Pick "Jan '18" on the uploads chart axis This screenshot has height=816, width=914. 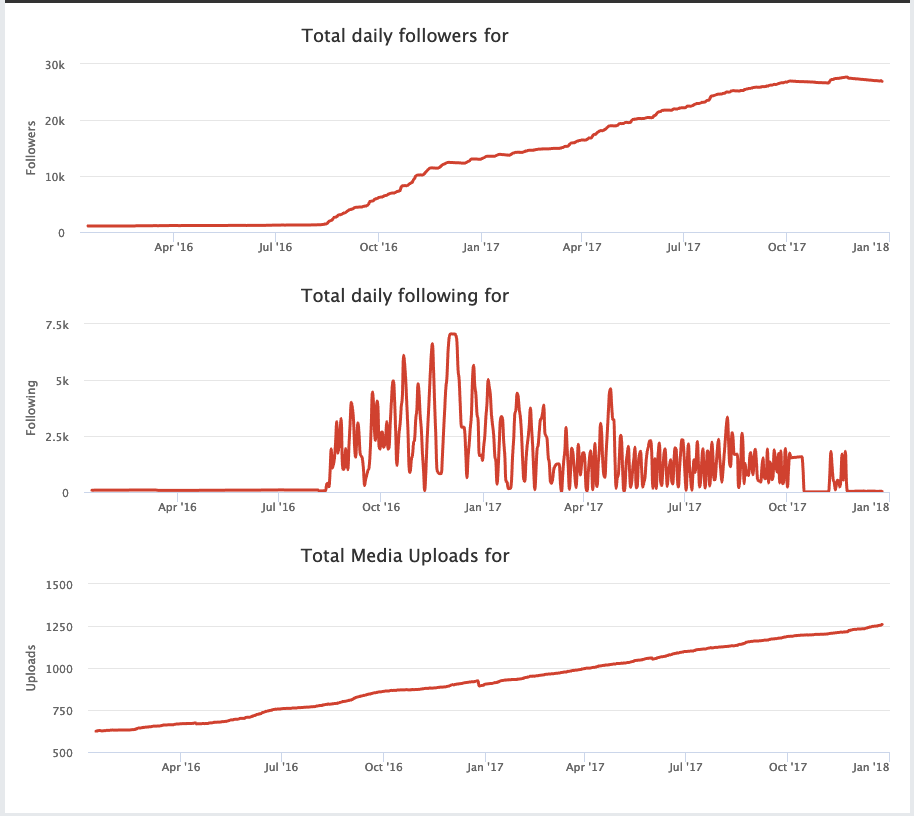[x=871, y=767]
